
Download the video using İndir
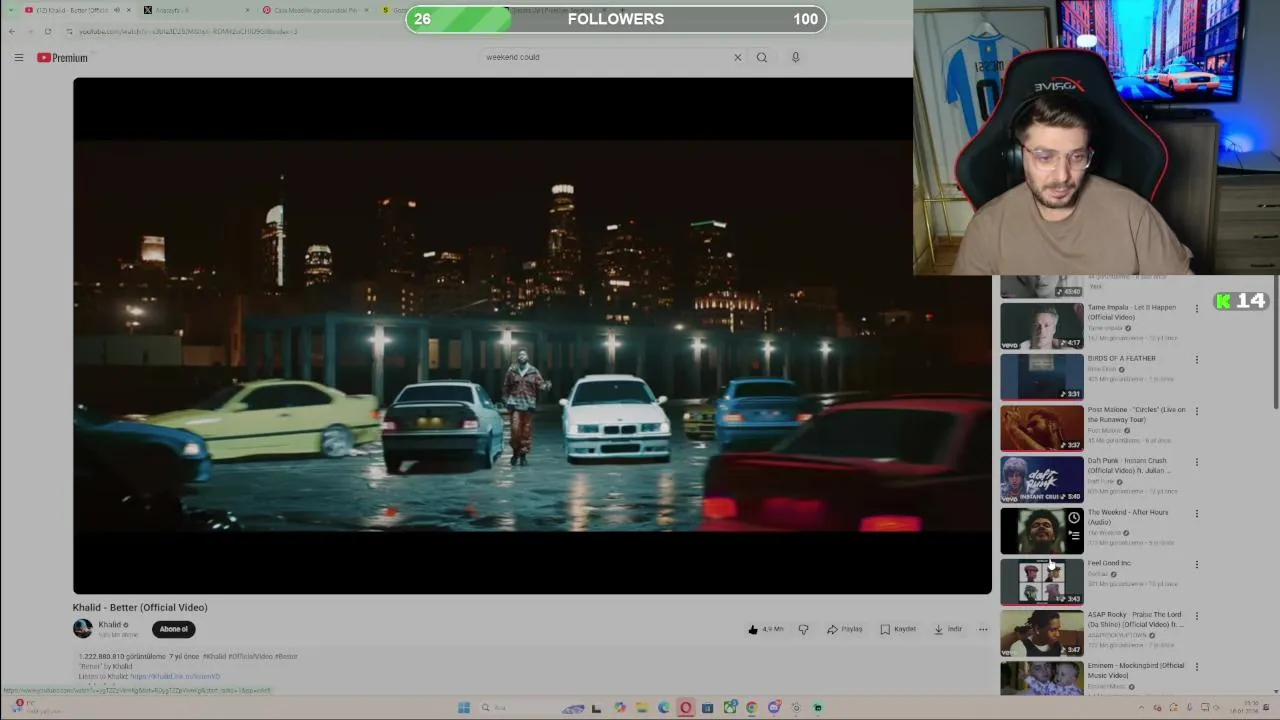coord(948,629)
